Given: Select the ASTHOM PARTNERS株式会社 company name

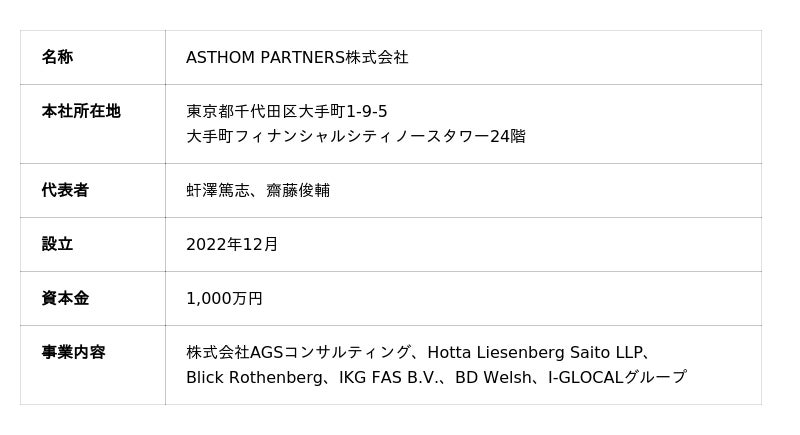Looking at the screenshot, I should pos(297,57).
